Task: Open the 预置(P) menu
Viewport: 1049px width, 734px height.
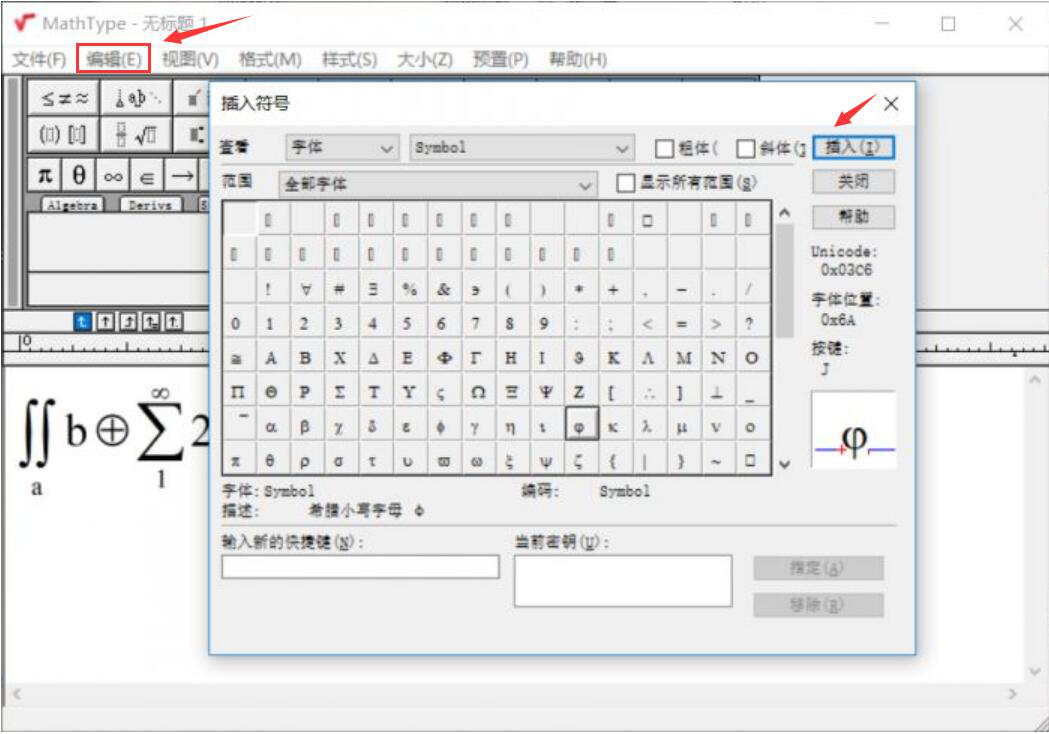Action: point(500,60)
